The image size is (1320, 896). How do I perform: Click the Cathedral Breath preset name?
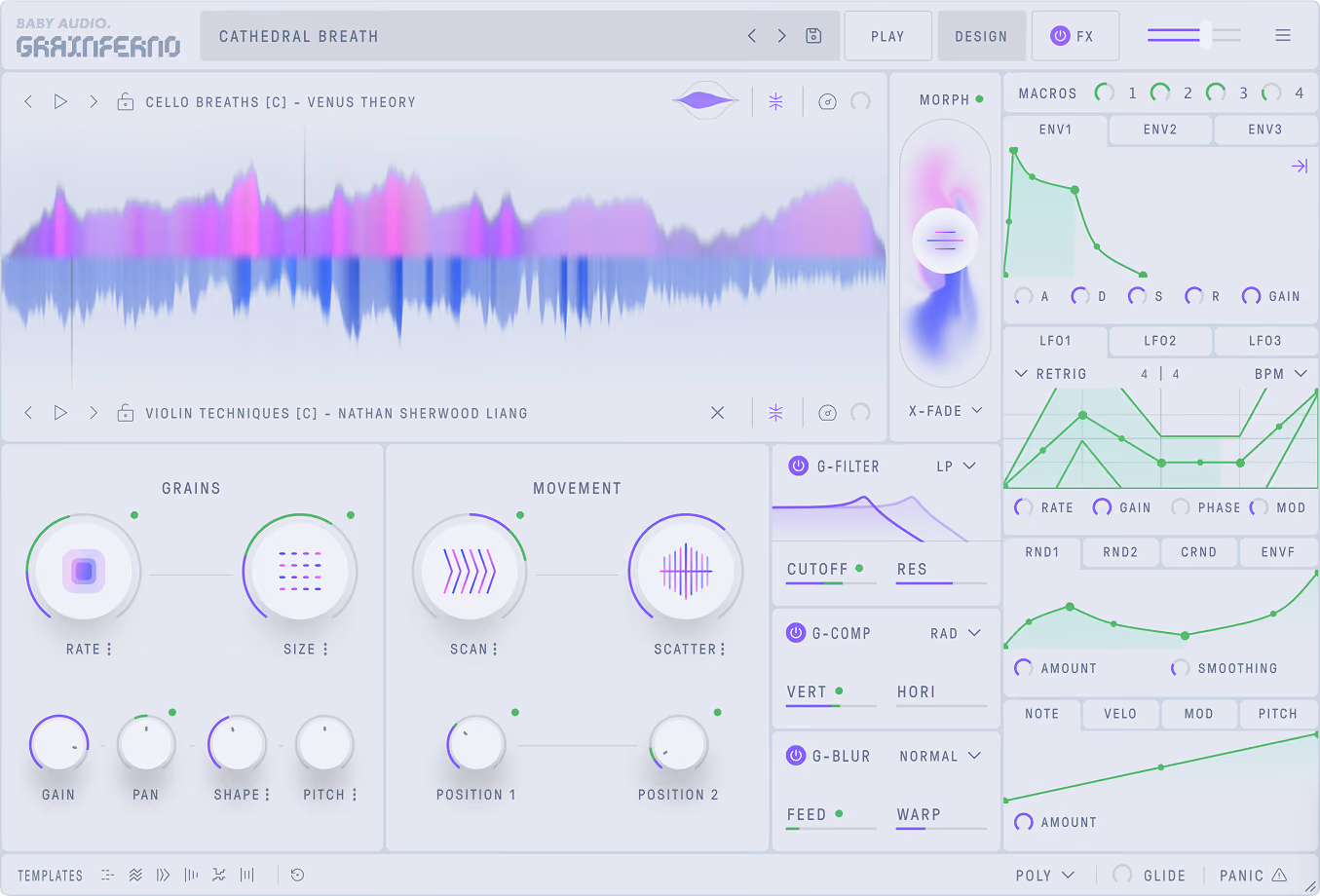(x=298, y=36)
